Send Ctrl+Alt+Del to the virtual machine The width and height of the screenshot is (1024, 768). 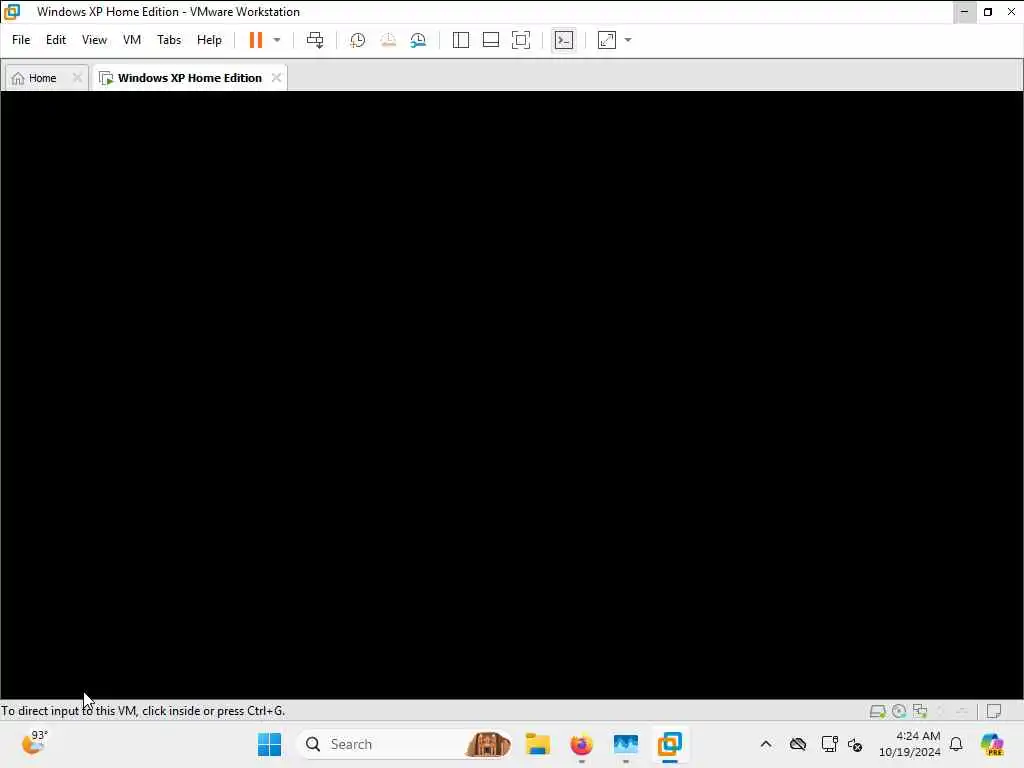315,40
